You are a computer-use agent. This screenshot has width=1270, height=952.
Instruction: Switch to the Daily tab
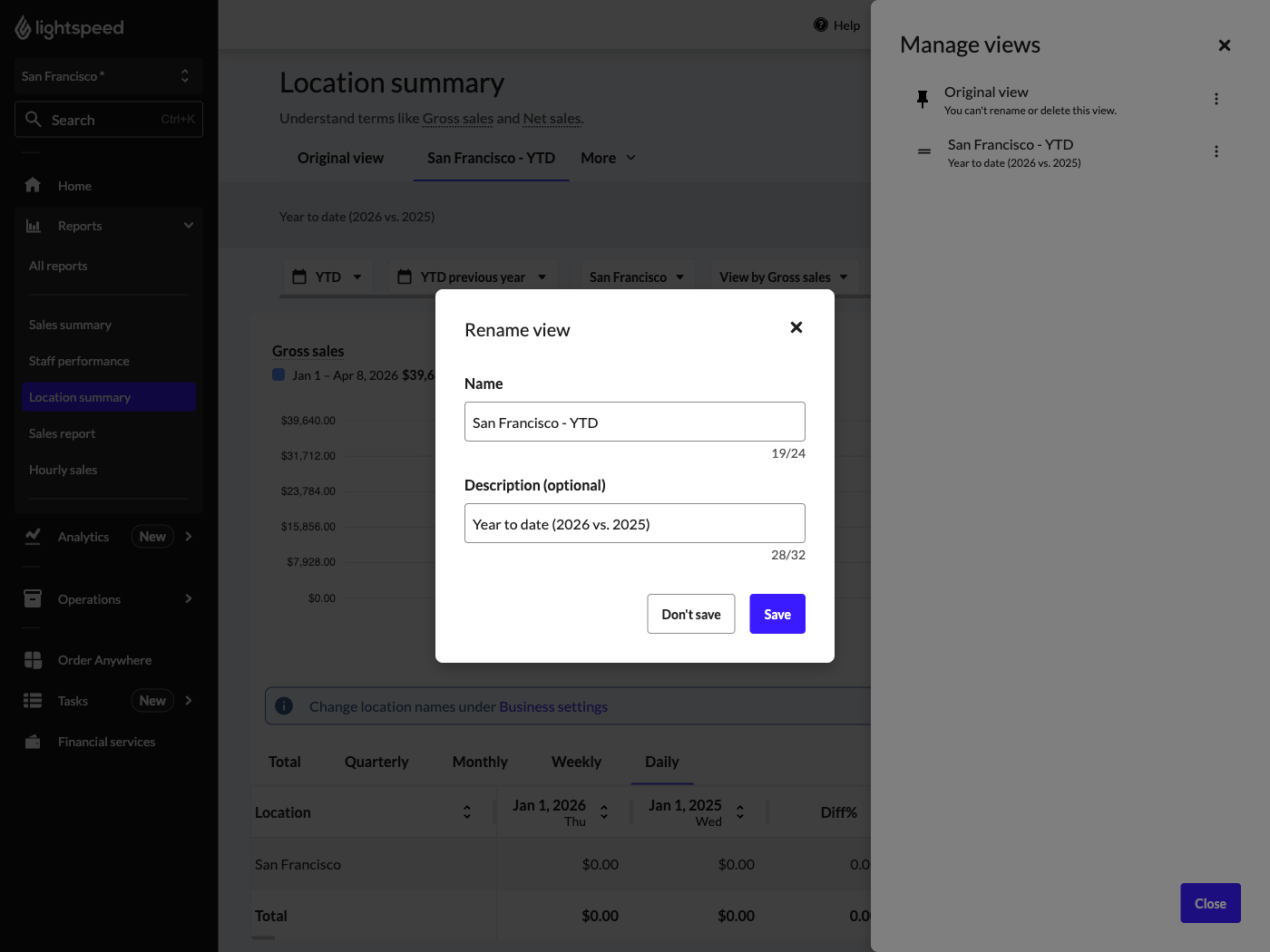pos(661,762)
